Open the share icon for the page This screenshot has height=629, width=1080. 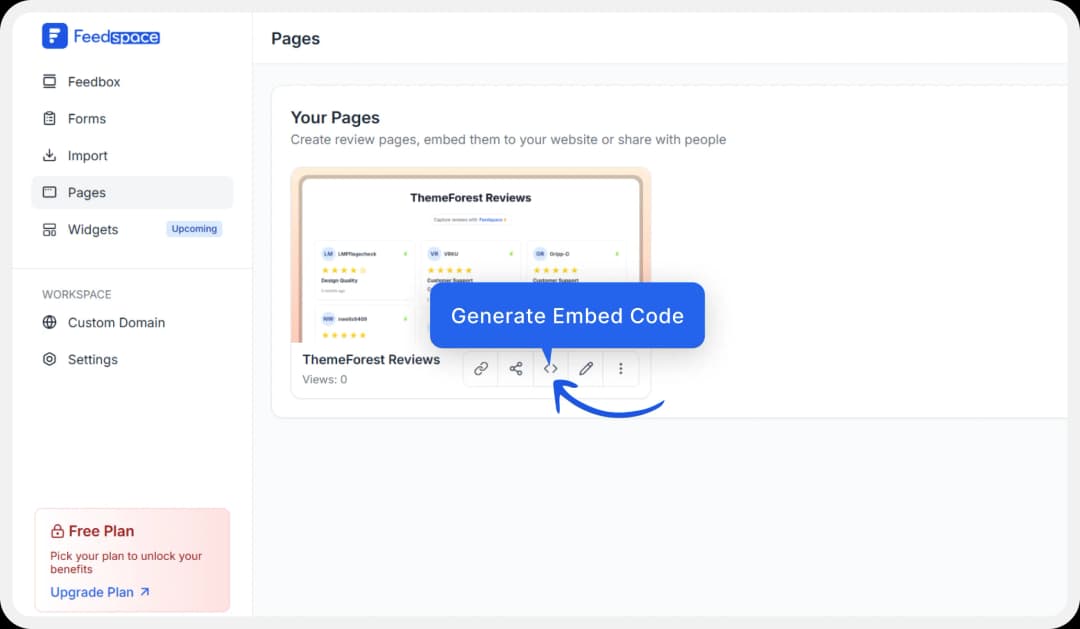pos(516,368)
